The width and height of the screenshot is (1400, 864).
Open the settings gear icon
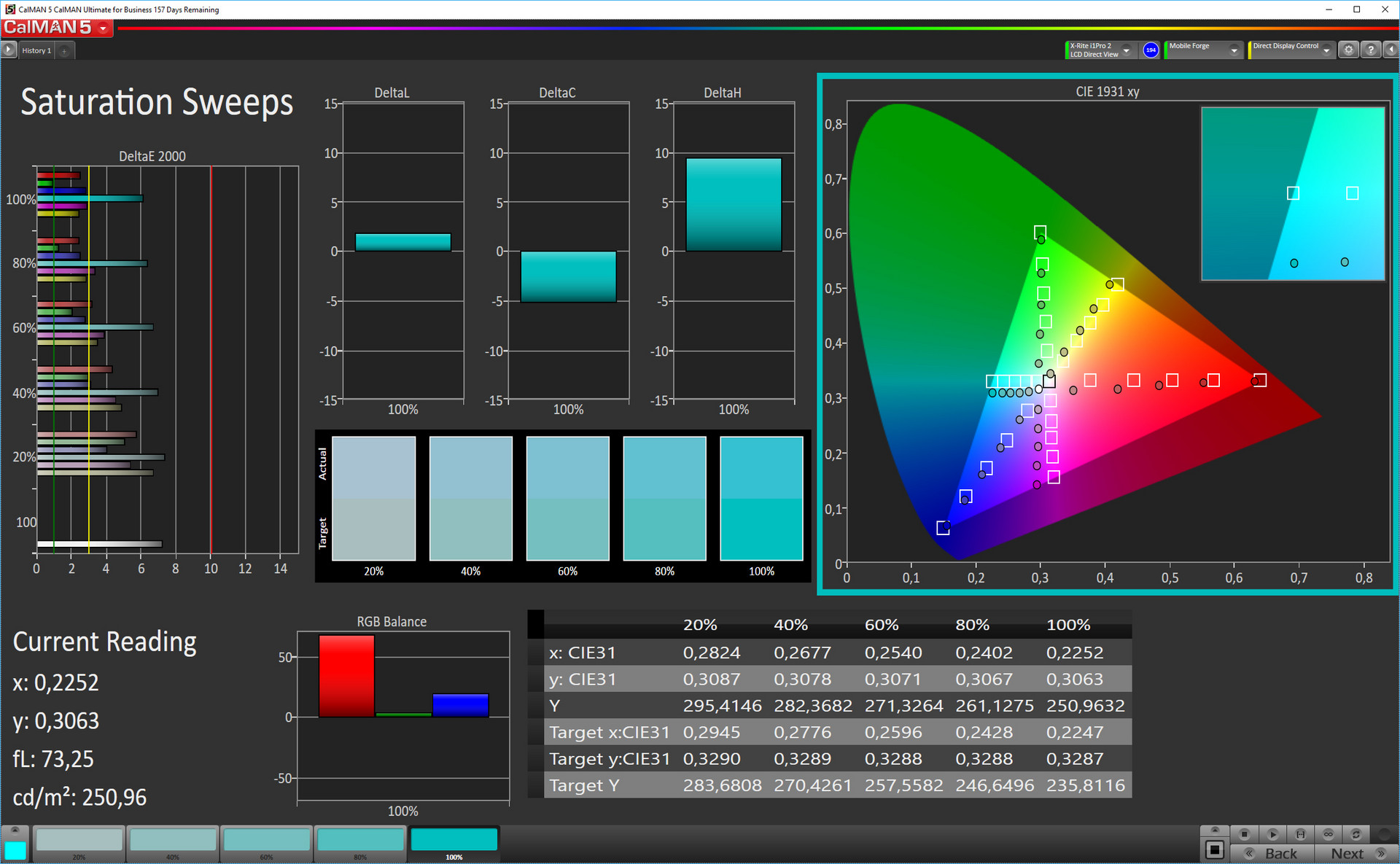tap(1349, 50)
